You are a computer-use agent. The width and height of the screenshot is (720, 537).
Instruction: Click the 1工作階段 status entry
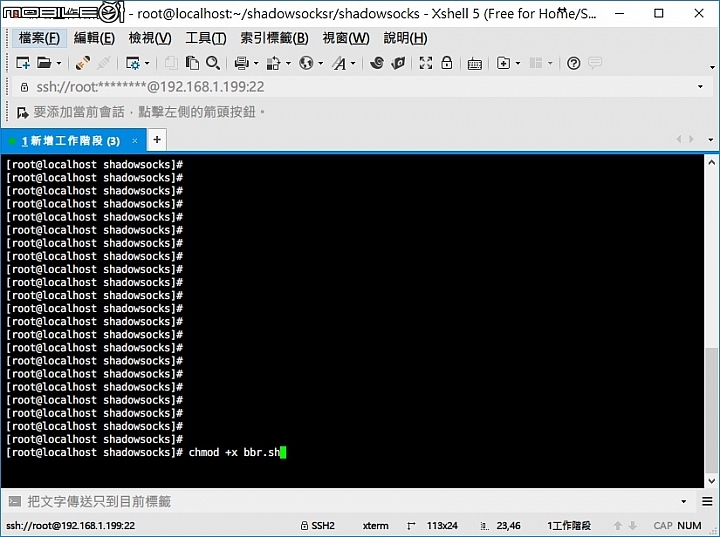coord(569,526)
